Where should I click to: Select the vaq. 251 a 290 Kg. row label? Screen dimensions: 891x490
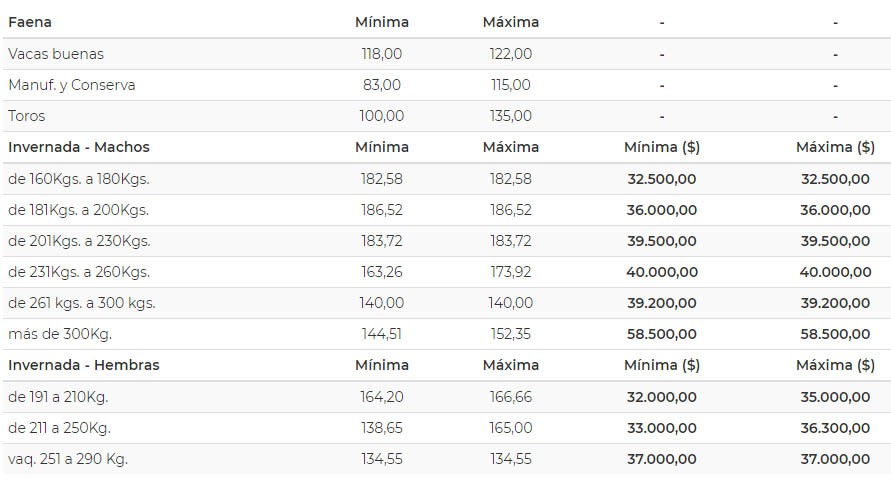click(x=68, y=459)
